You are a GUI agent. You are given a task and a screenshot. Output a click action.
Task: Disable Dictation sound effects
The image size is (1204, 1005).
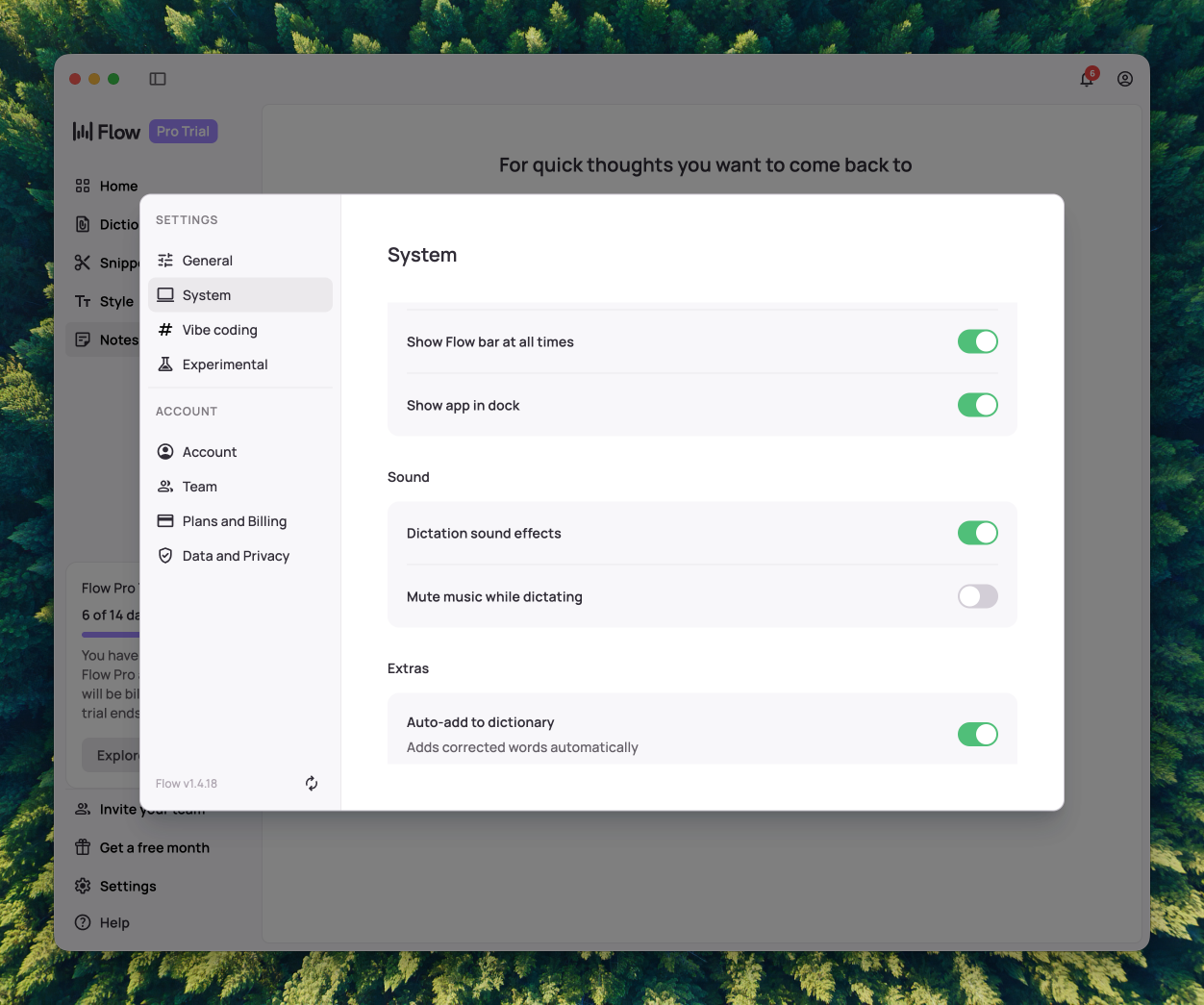pyautogui.click(x=977, y=533)
